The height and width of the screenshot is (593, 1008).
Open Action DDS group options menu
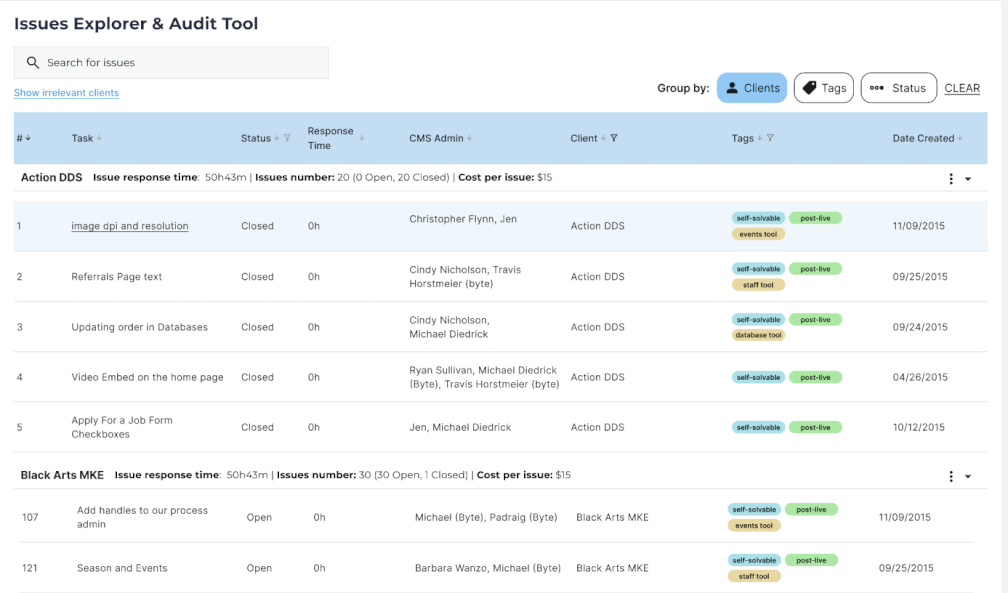coord(951,179)
